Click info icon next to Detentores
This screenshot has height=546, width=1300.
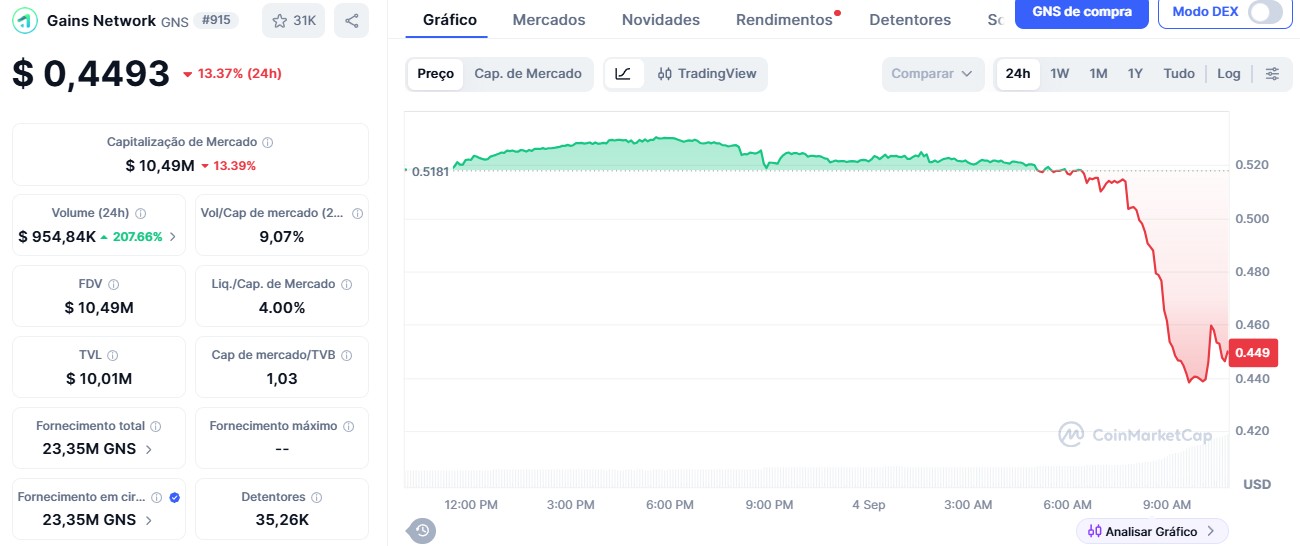pos(317,497)
